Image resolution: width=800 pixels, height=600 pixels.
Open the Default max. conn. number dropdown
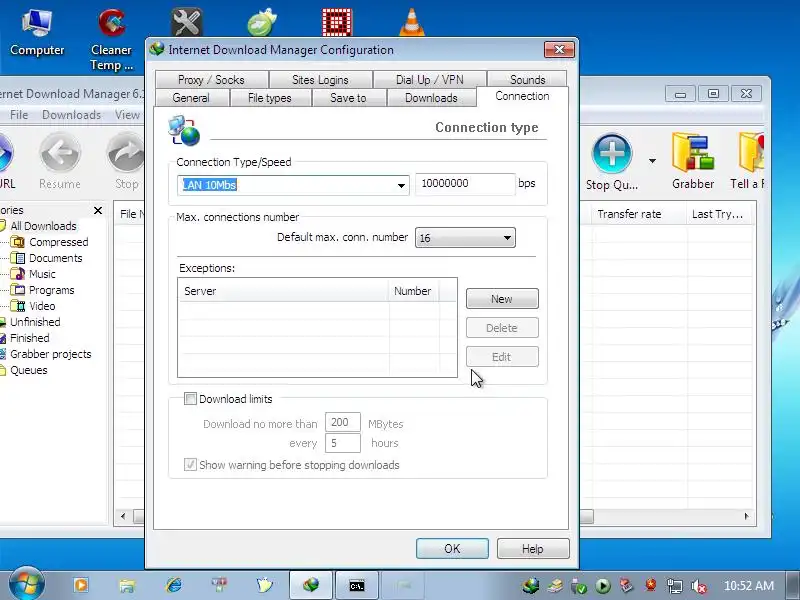point(465,238)
